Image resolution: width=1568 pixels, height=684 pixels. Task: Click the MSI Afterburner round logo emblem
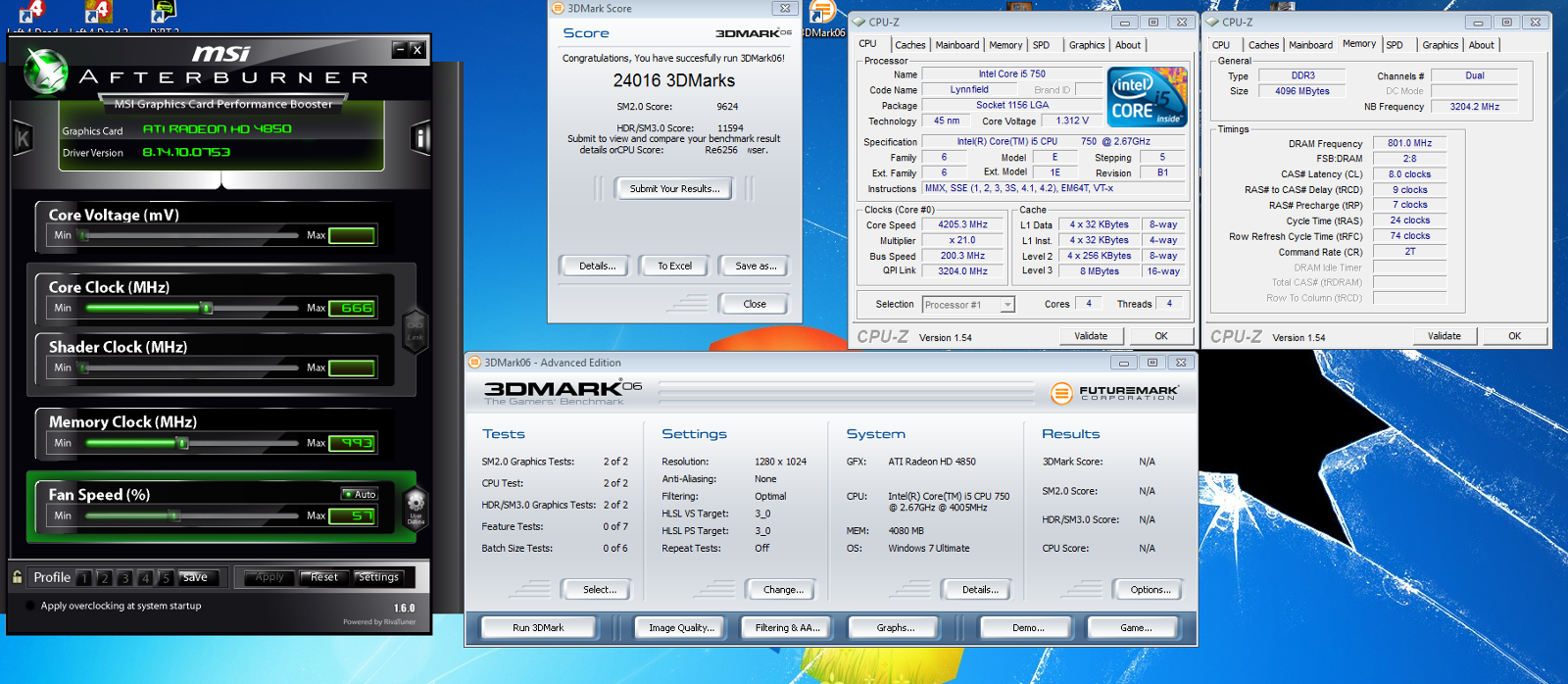click(x=45, y=73)
